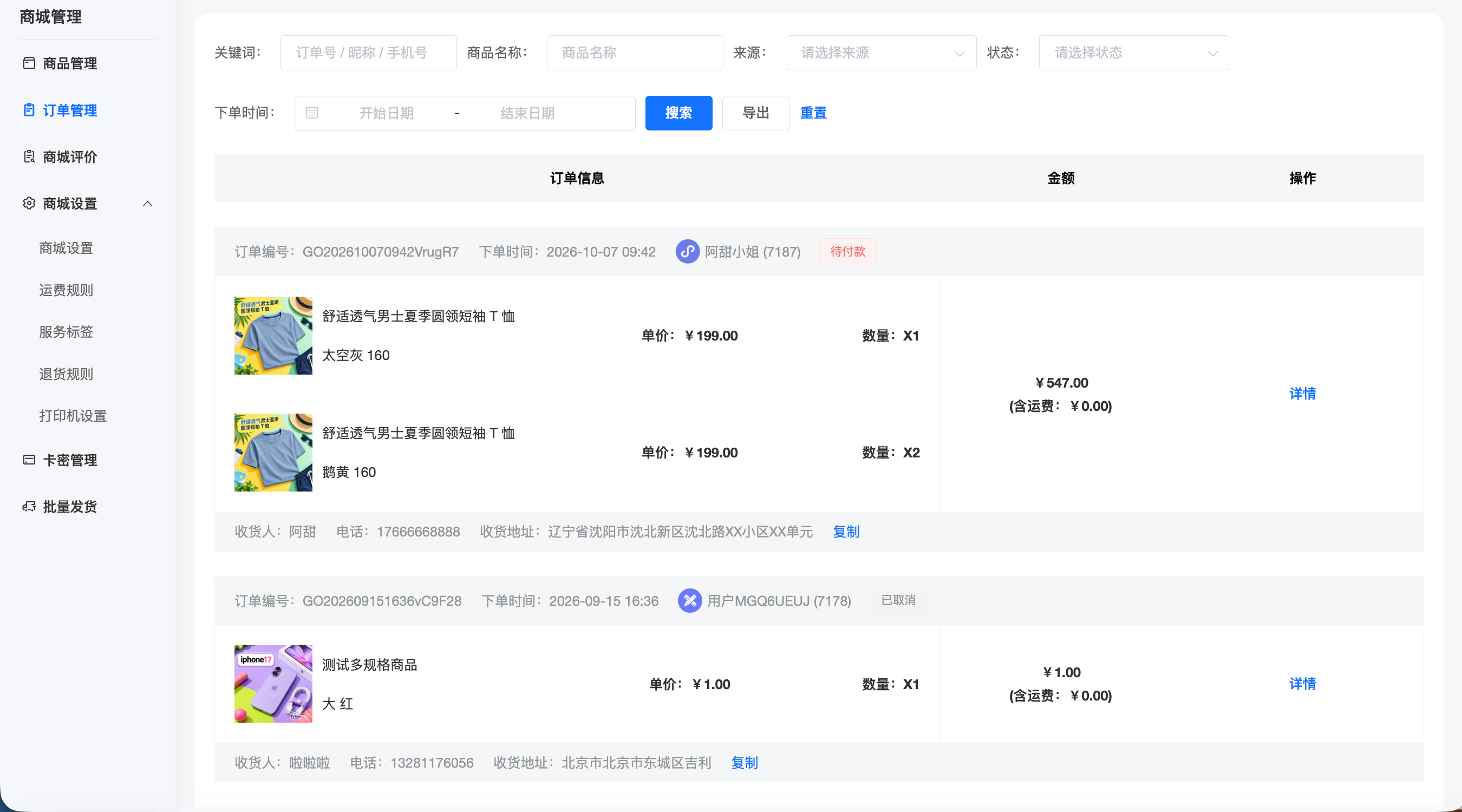Click the 商城设置 gear icon
This screenshot has height=812, width=1462.
click(29, 203)
